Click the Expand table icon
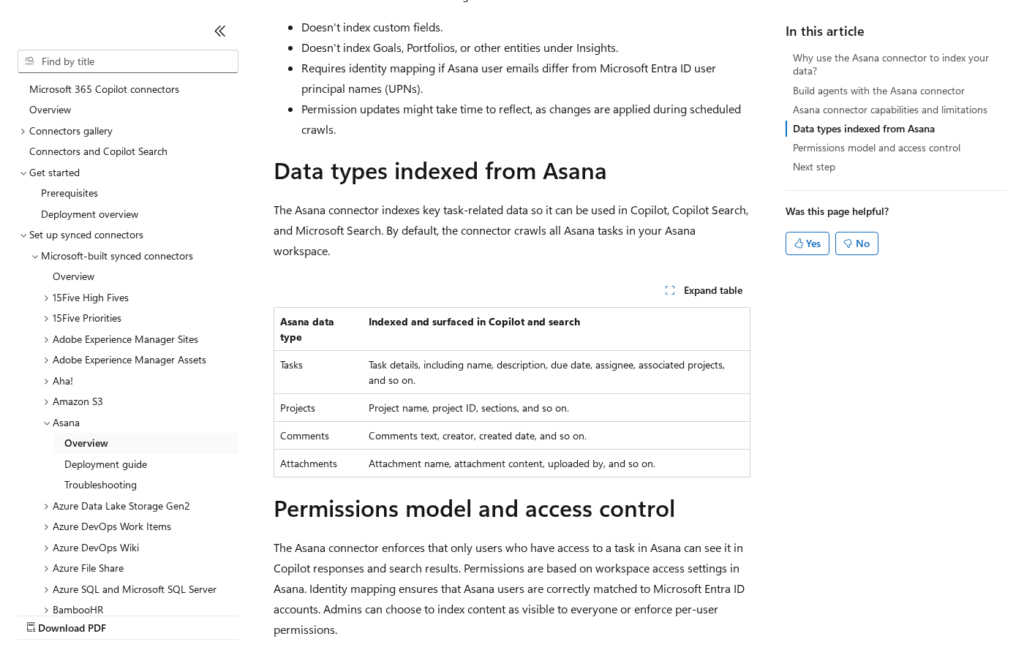Image resolution: width=1024 pixels, height=658 pixels. pyautogui.click(x=669, y=290)
